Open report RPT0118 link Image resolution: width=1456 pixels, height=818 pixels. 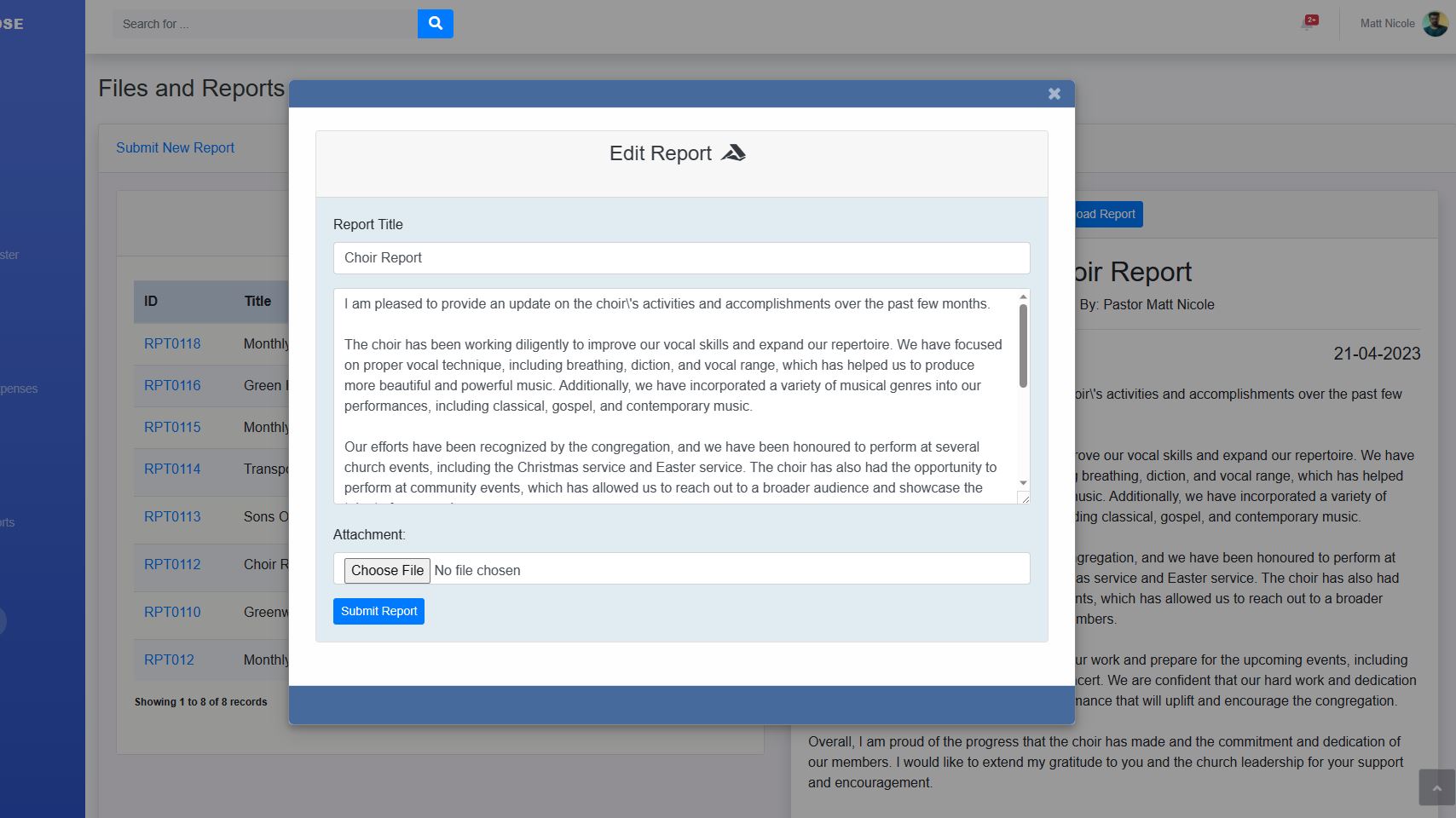pos(172,343)
